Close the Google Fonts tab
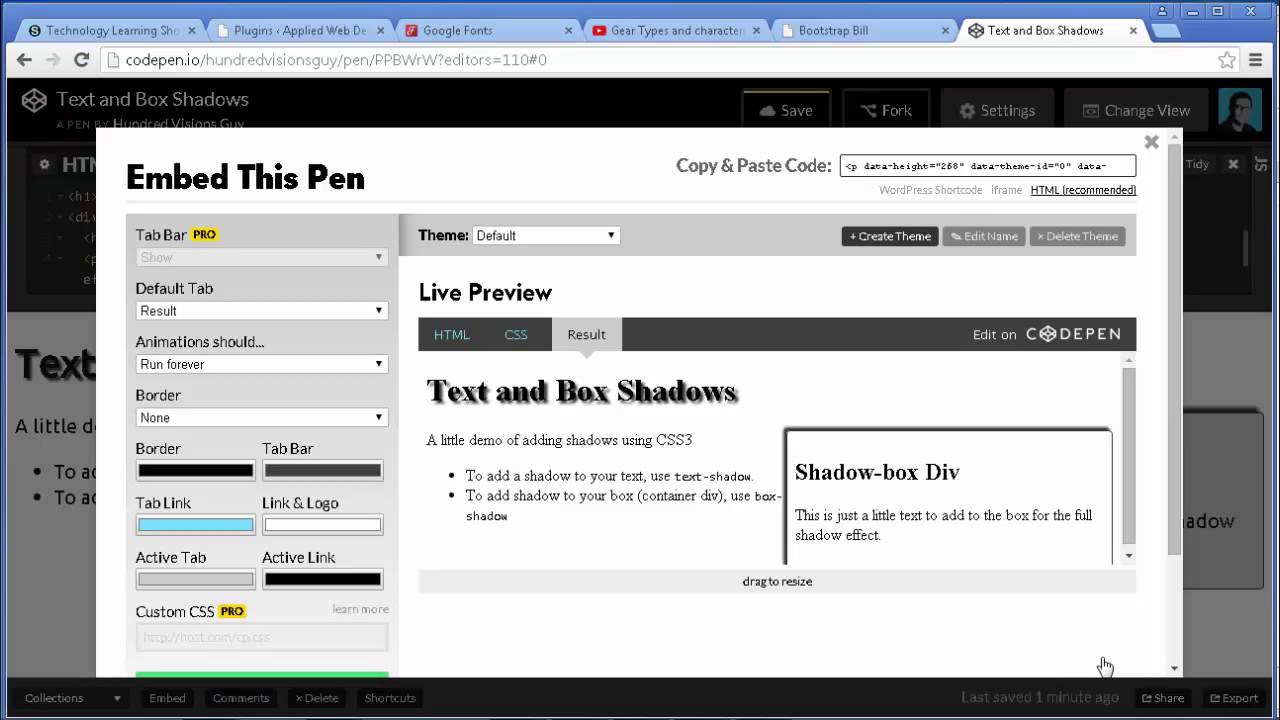Screen dimensions: 1280x720 coord(569,31)
